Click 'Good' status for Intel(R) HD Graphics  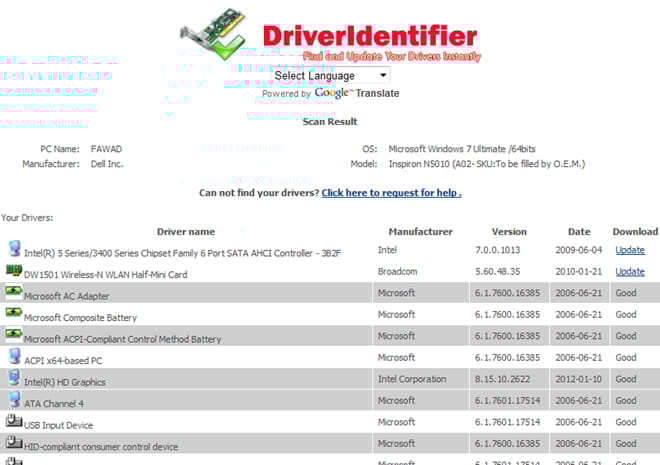(x=626, y=379)
